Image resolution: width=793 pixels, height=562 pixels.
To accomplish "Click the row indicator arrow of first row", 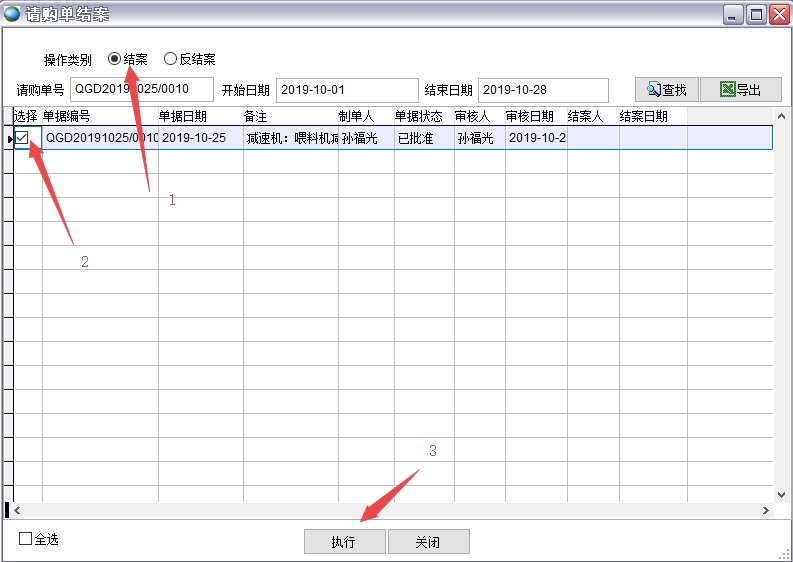I will [x=9, y=138].
